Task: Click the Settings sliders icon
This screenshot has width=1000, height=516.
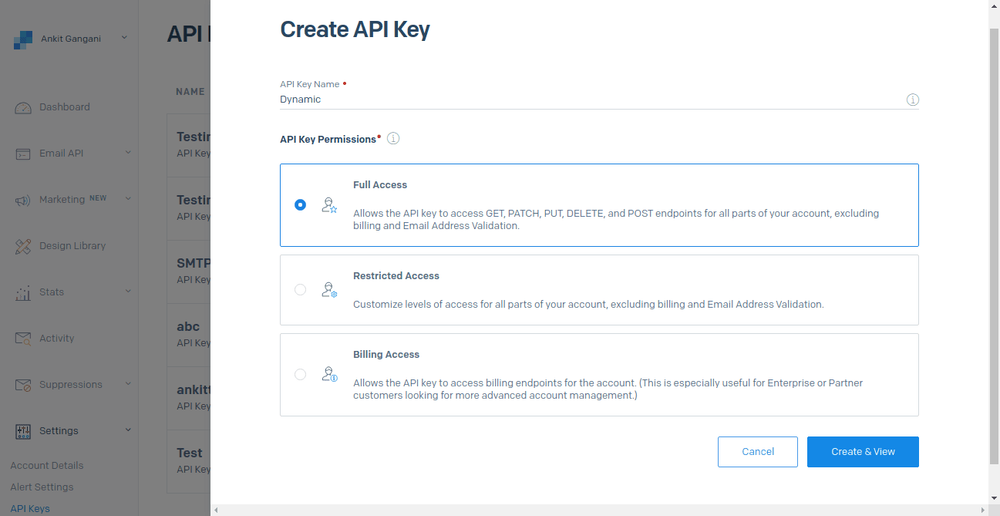Action: click(x=23, y=431)
